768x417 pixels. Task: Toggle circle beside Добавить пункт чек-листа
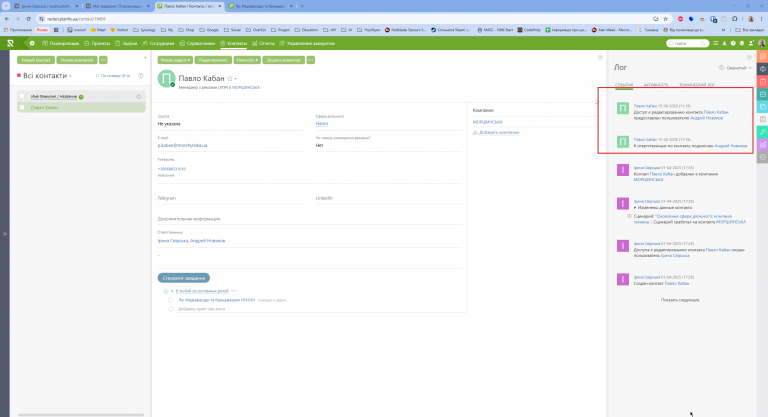point(171,309)
